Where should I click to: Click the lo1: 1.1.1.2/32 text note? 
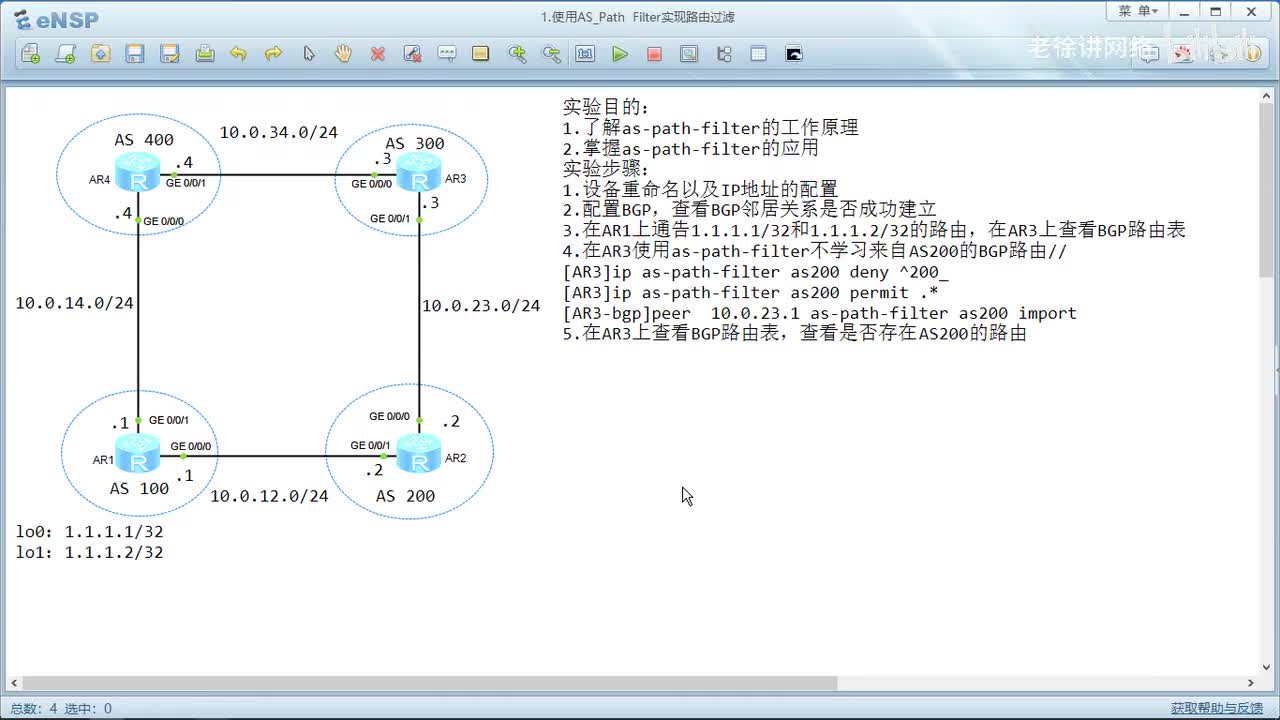coord(89,552)
